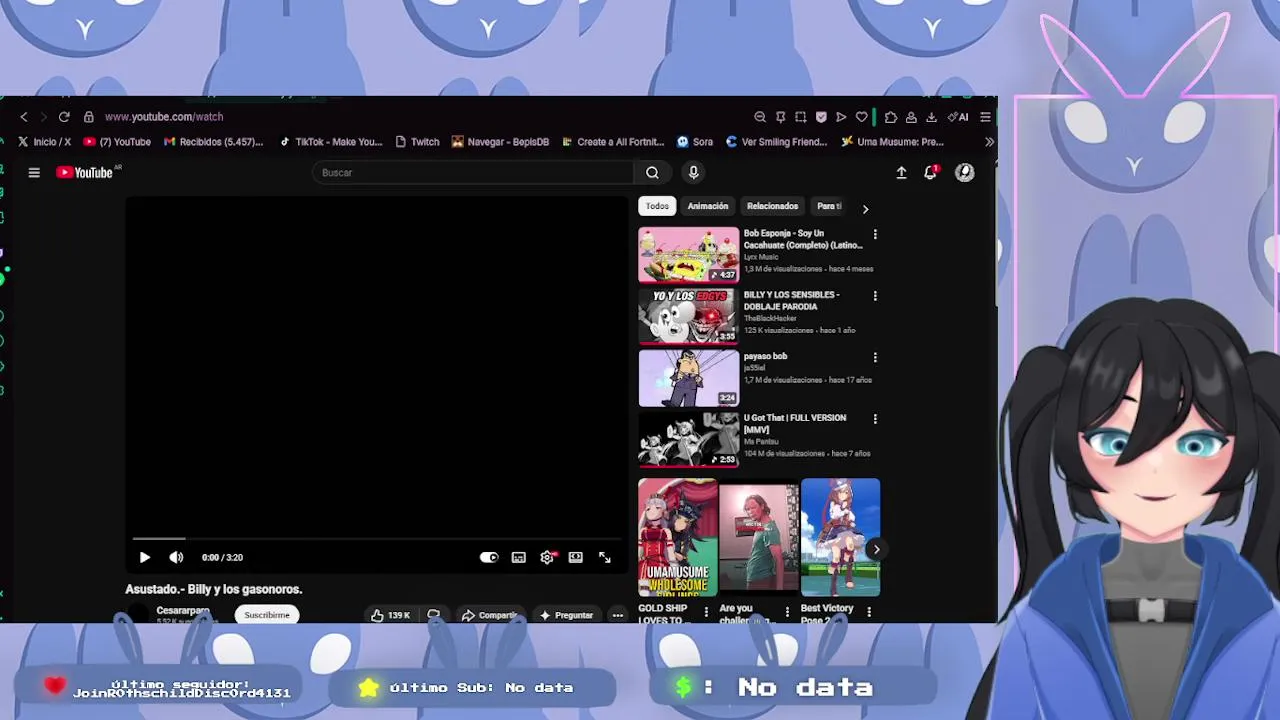Open the YouTube account avatar menu
Image resolution: width=1280 pixels, height=720 pixels.
coord(965,173)
